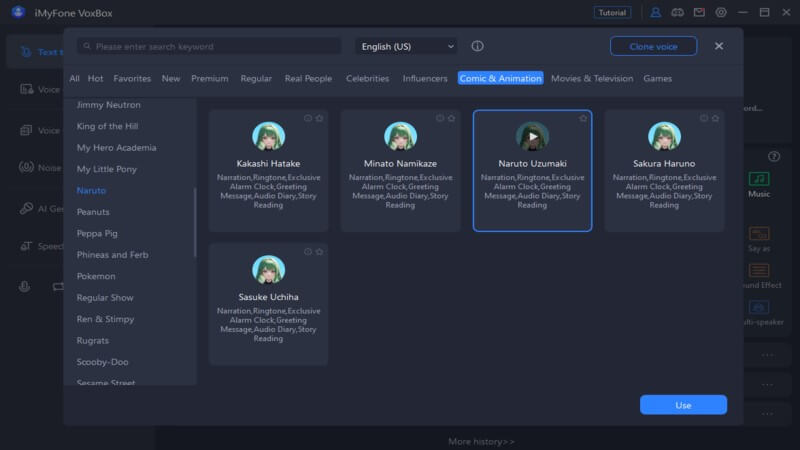The image size is (800, 450).
Task: Open the Text to speech sidebar icon
Action: tap(26, 52)
